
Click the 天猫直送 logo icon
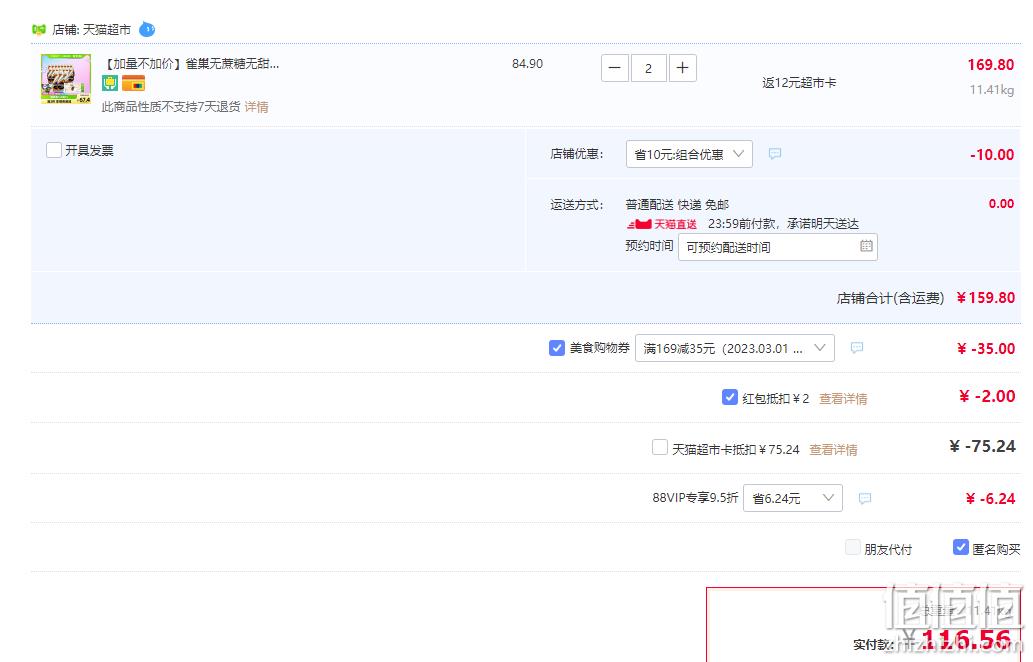click(661, 224)
